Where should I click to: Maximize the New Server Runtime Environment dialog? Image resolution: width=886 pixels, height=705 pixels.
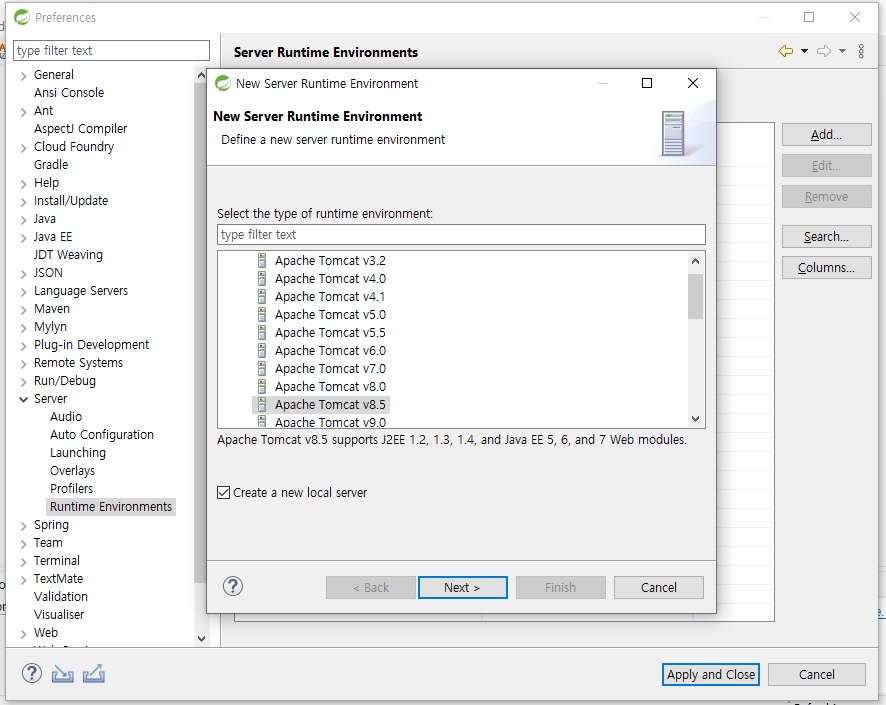[647, 83]
